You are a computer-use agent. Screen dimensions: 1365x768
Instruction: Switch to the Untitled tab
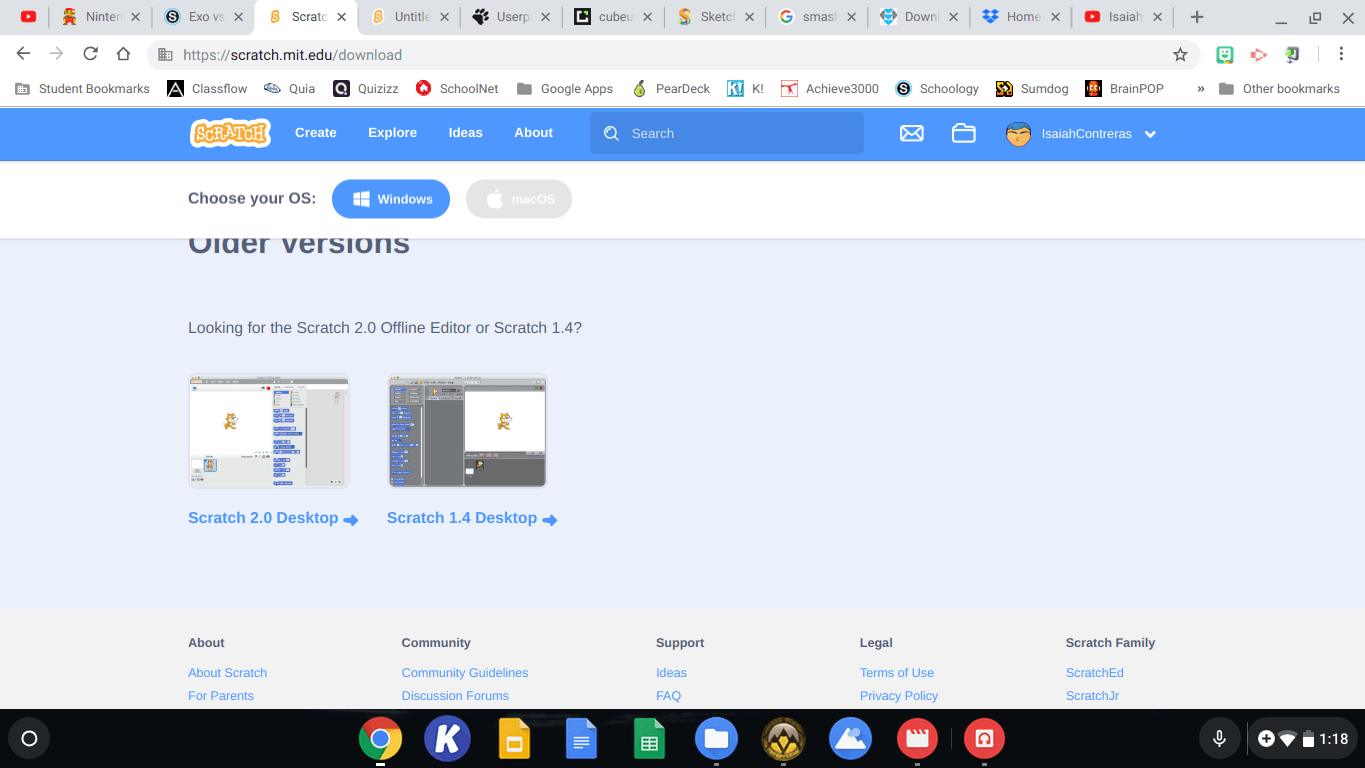[x=409, y=17]
